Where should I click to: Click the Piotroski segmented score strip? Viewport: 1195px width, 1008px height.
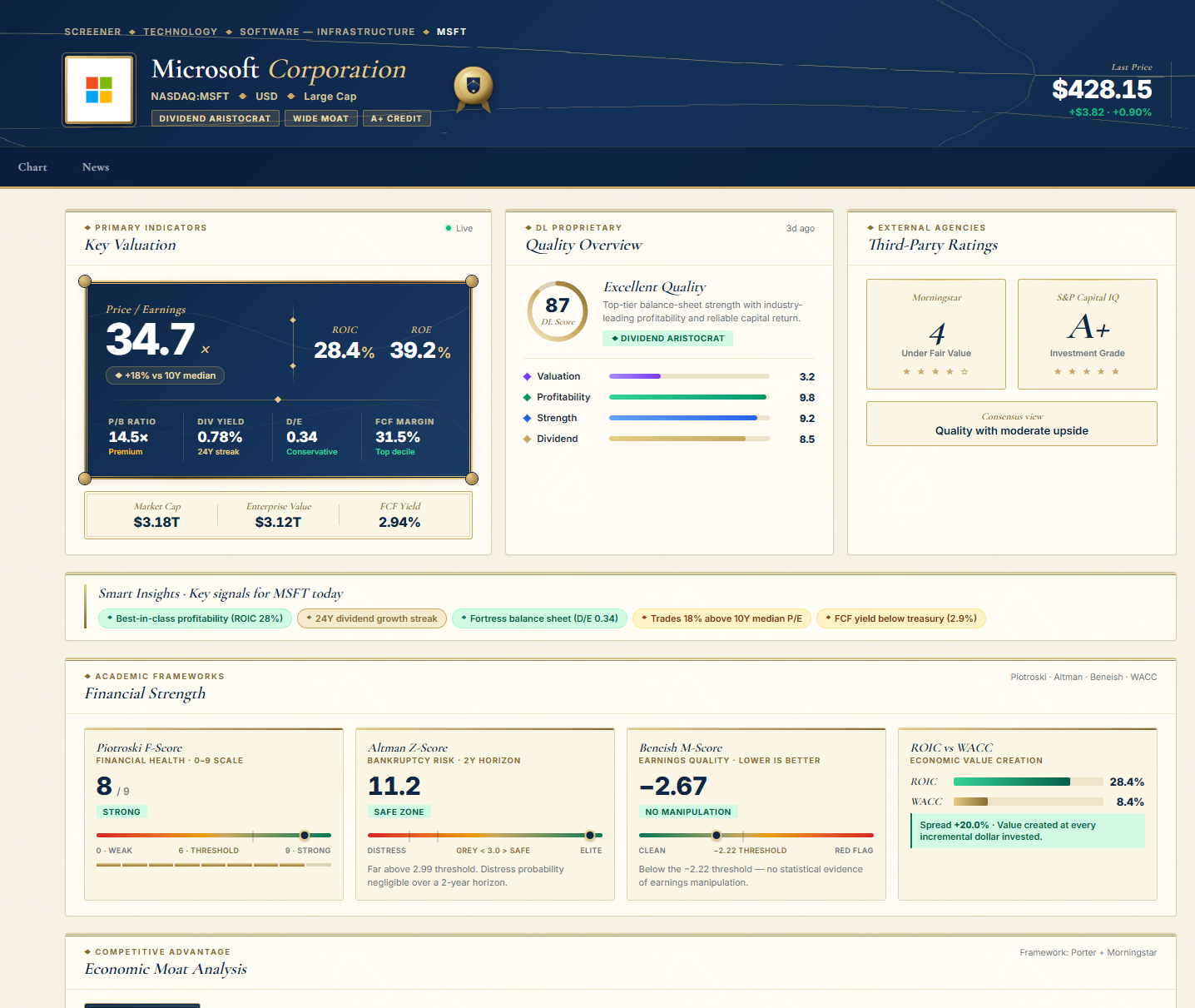[214, 865]
